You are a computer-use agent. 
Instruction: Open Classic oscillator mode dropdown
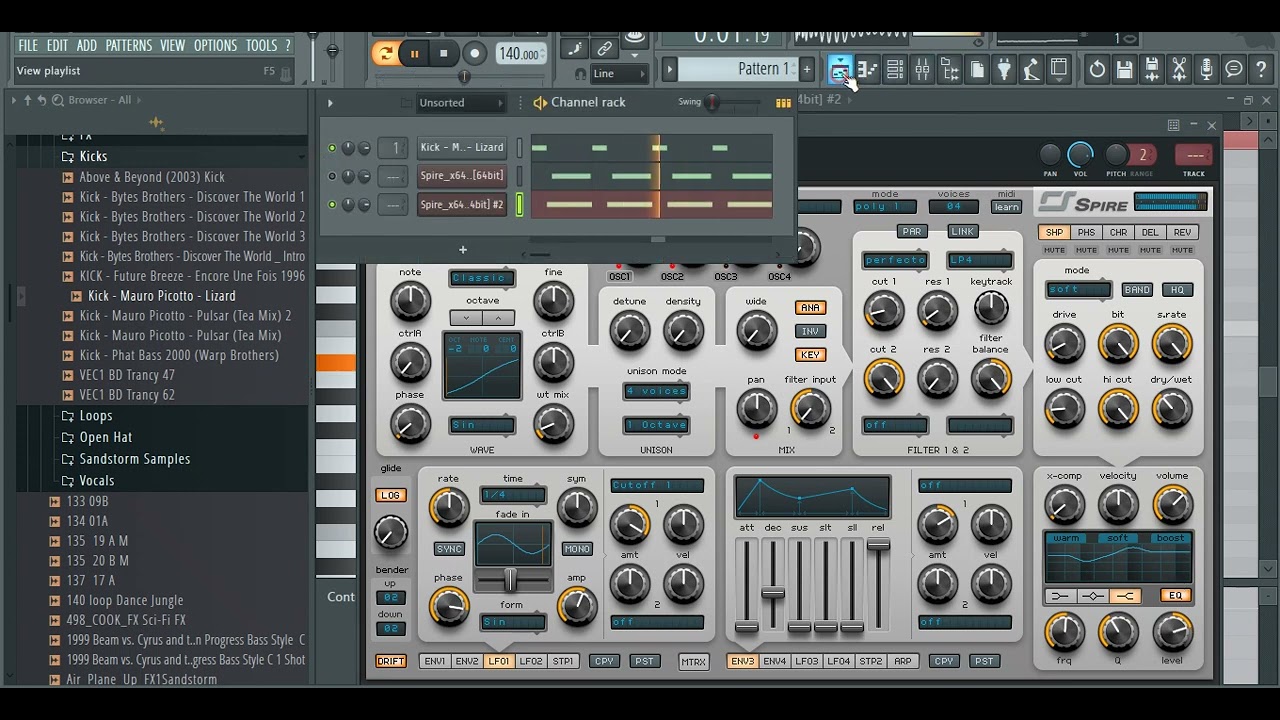(482, 278)
